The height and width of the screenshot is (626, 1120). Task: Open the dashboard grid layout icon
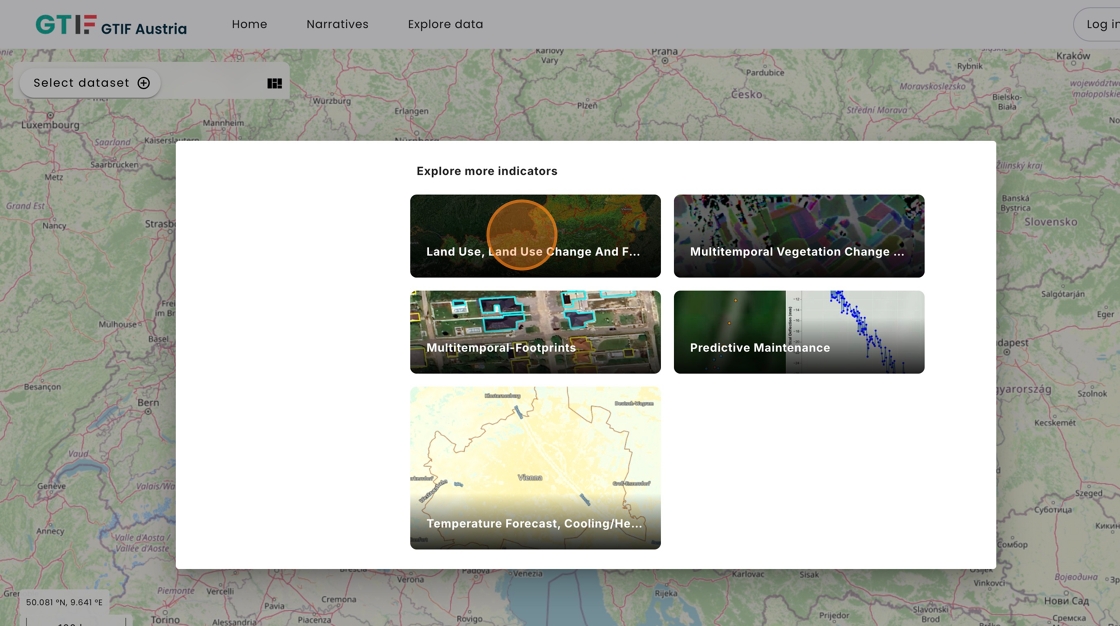[274, 83]
